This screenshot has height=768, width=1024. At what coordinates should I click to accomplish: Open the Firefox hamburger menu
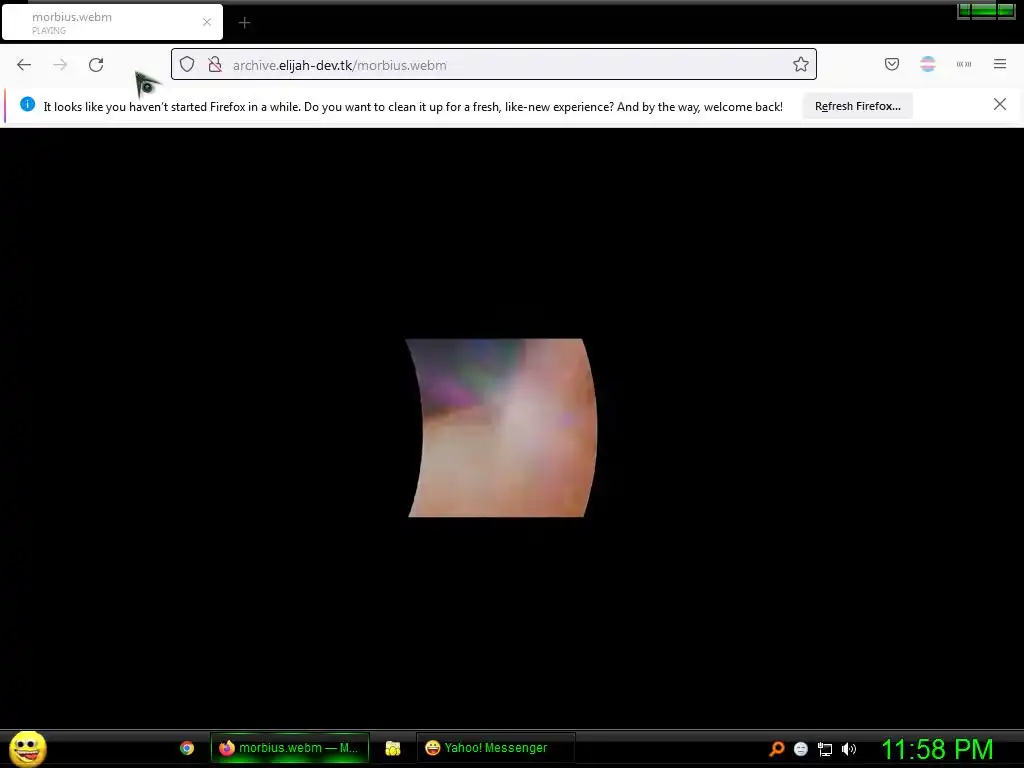click(x=1000, y=64)
